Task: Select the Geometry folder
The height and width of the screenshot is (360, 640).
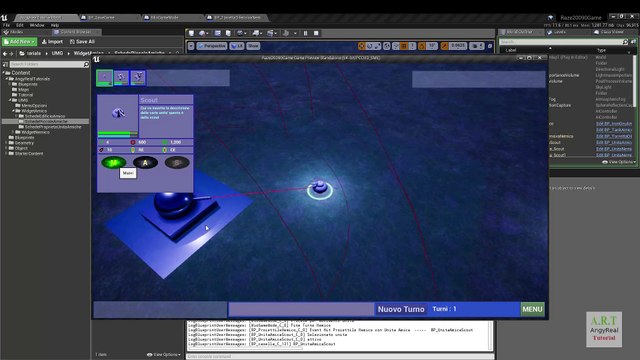Action: (x=21, y=143)
